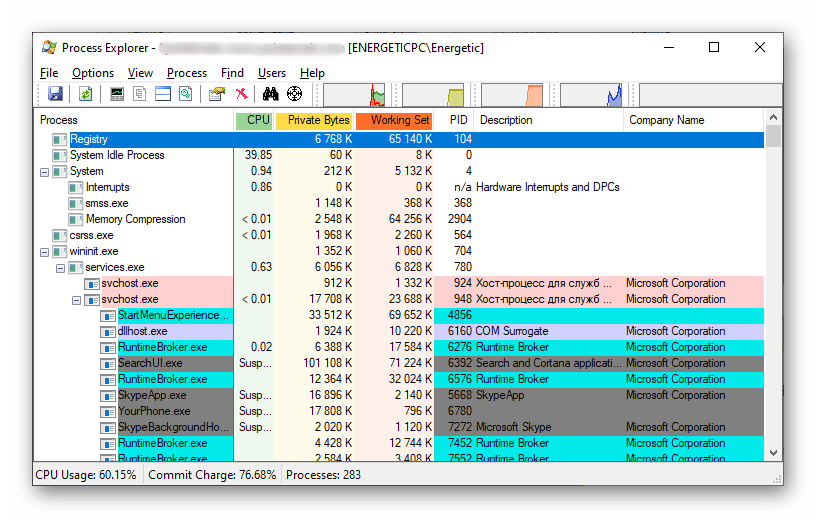816x518 pixels.
Task: Toggle the Show Lower Pane toolbar icon
Action: [x=163, y=94]
